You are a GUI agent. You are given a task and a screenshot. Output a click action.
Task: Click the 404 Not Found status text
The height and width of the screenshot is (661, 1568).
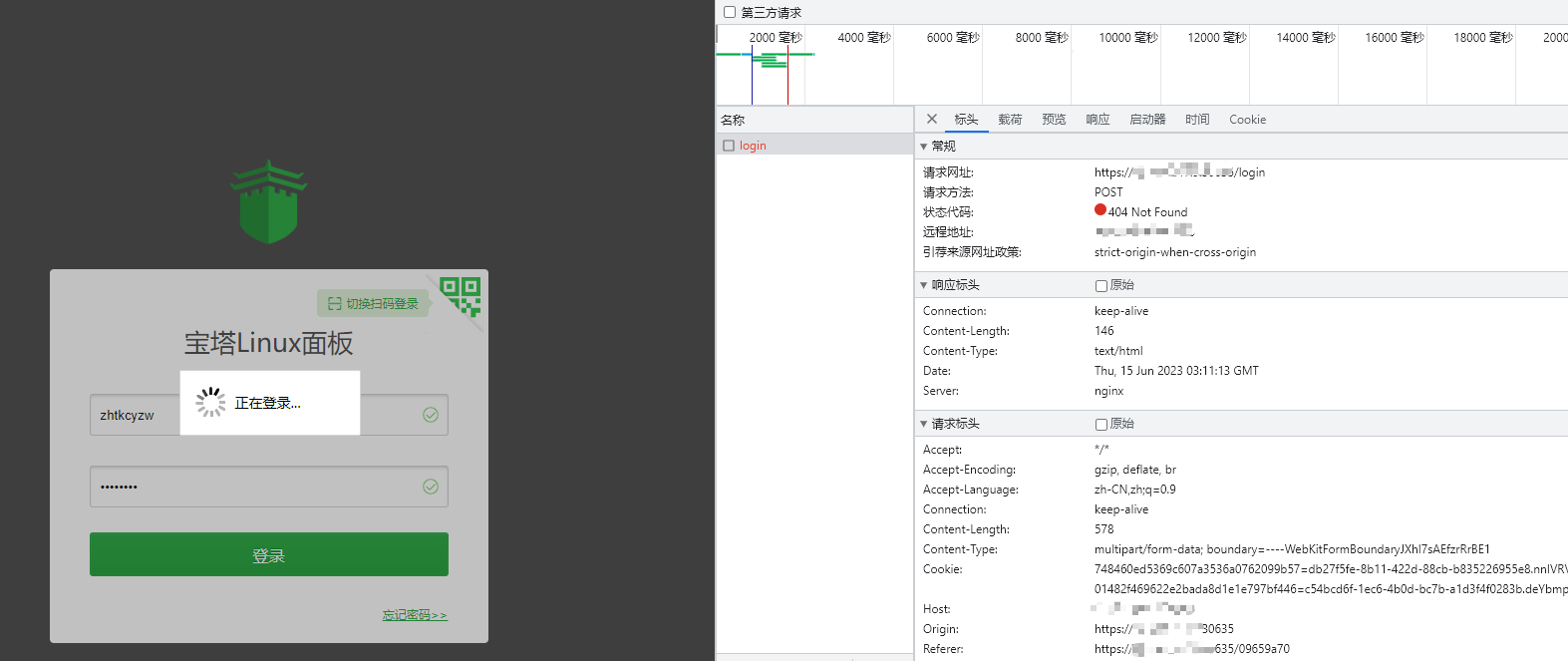pyautogui.click(x=1147, y=212)
